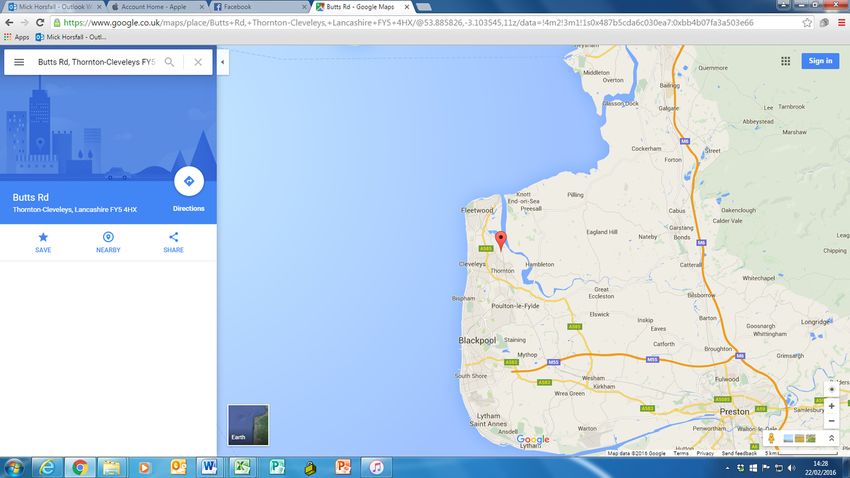The image size is (850, 478).
Task: Click the Sign in button
Action: (x=820, y=61)
